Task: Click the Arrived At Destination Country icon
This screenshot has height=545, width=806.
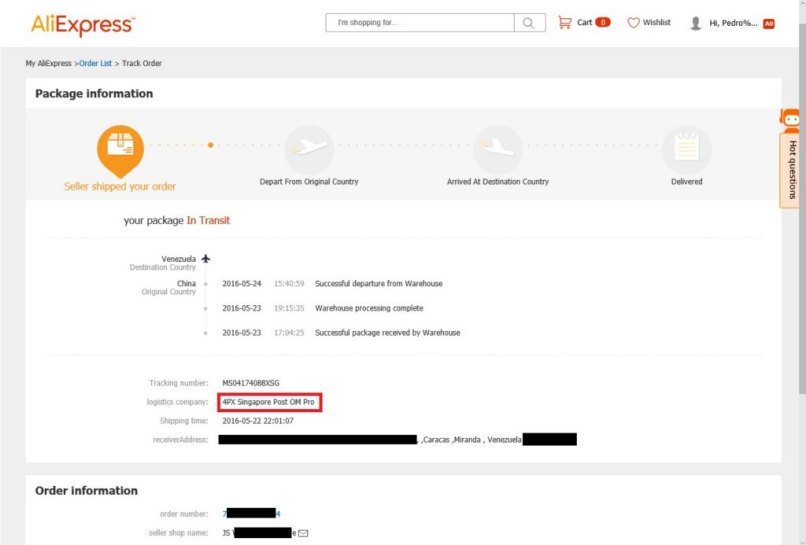Action: (x=498, y=149)
